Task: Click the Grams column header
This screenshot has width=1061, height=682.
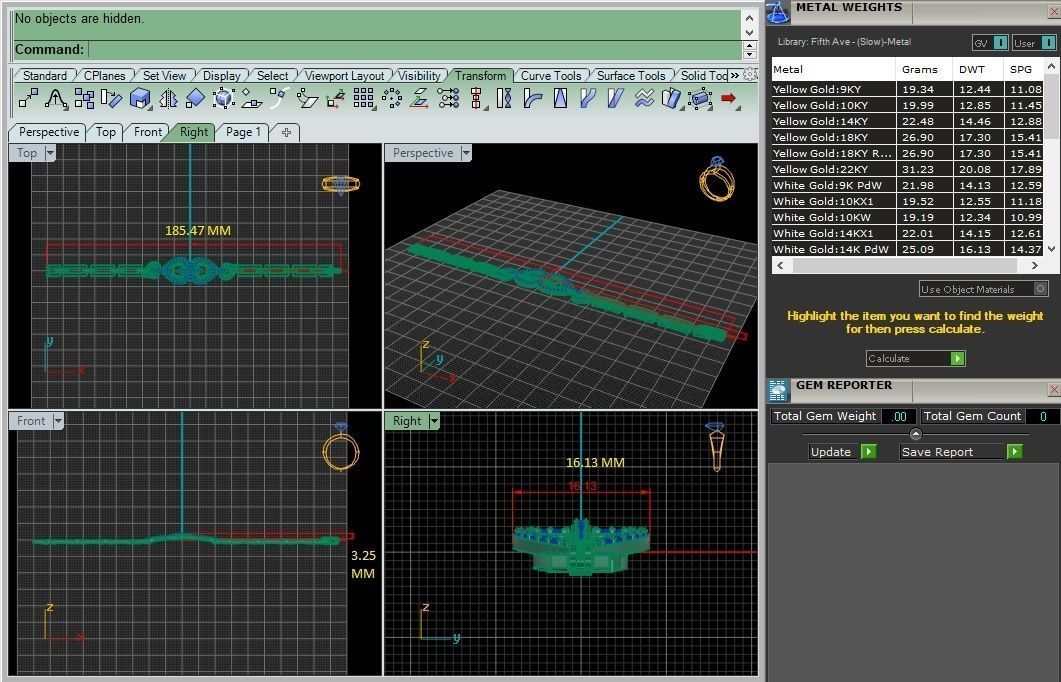Action: 924,69
